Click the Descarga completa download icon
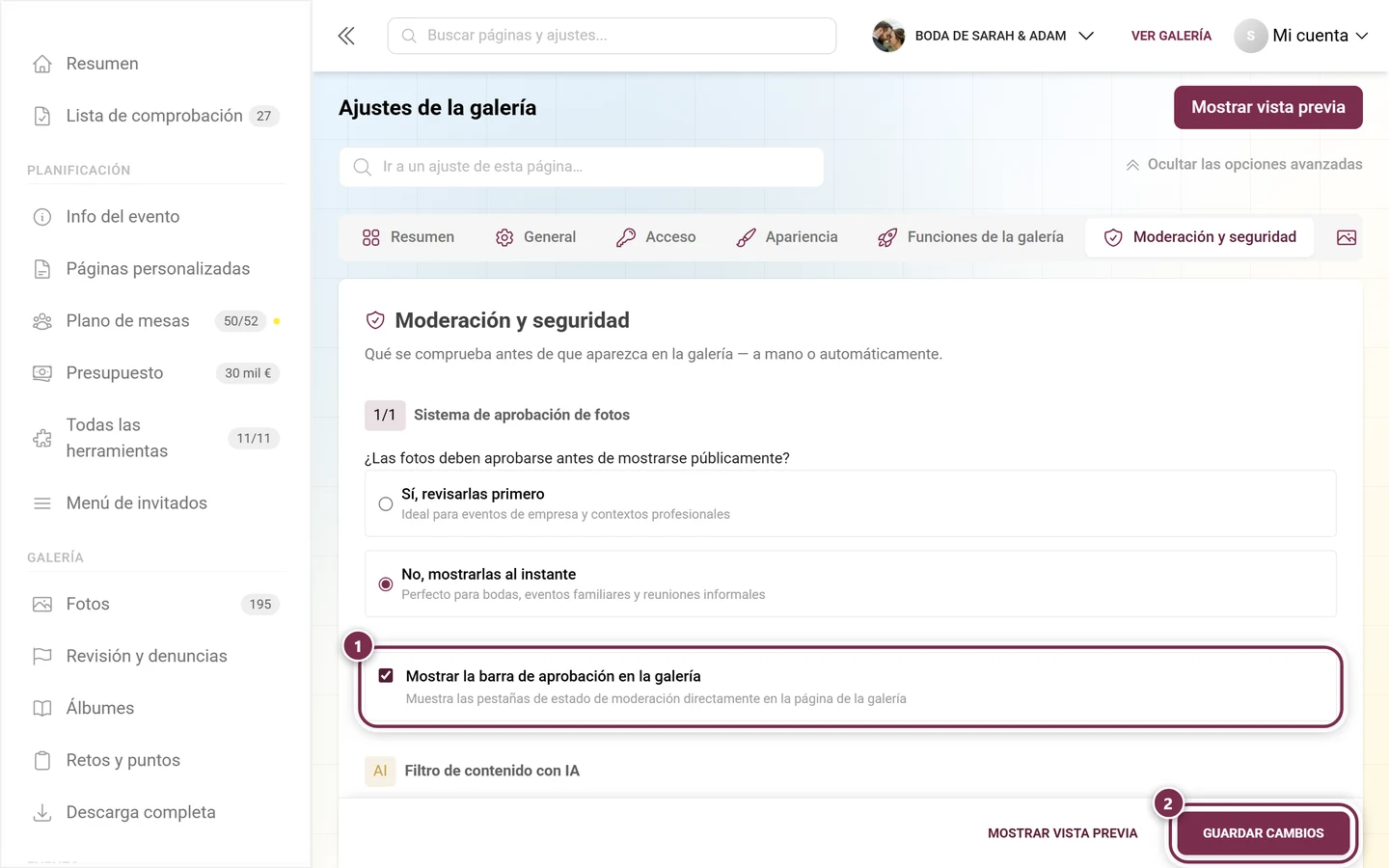Image resolution: width=1389 pixels, height=868 pixels. 42,813
